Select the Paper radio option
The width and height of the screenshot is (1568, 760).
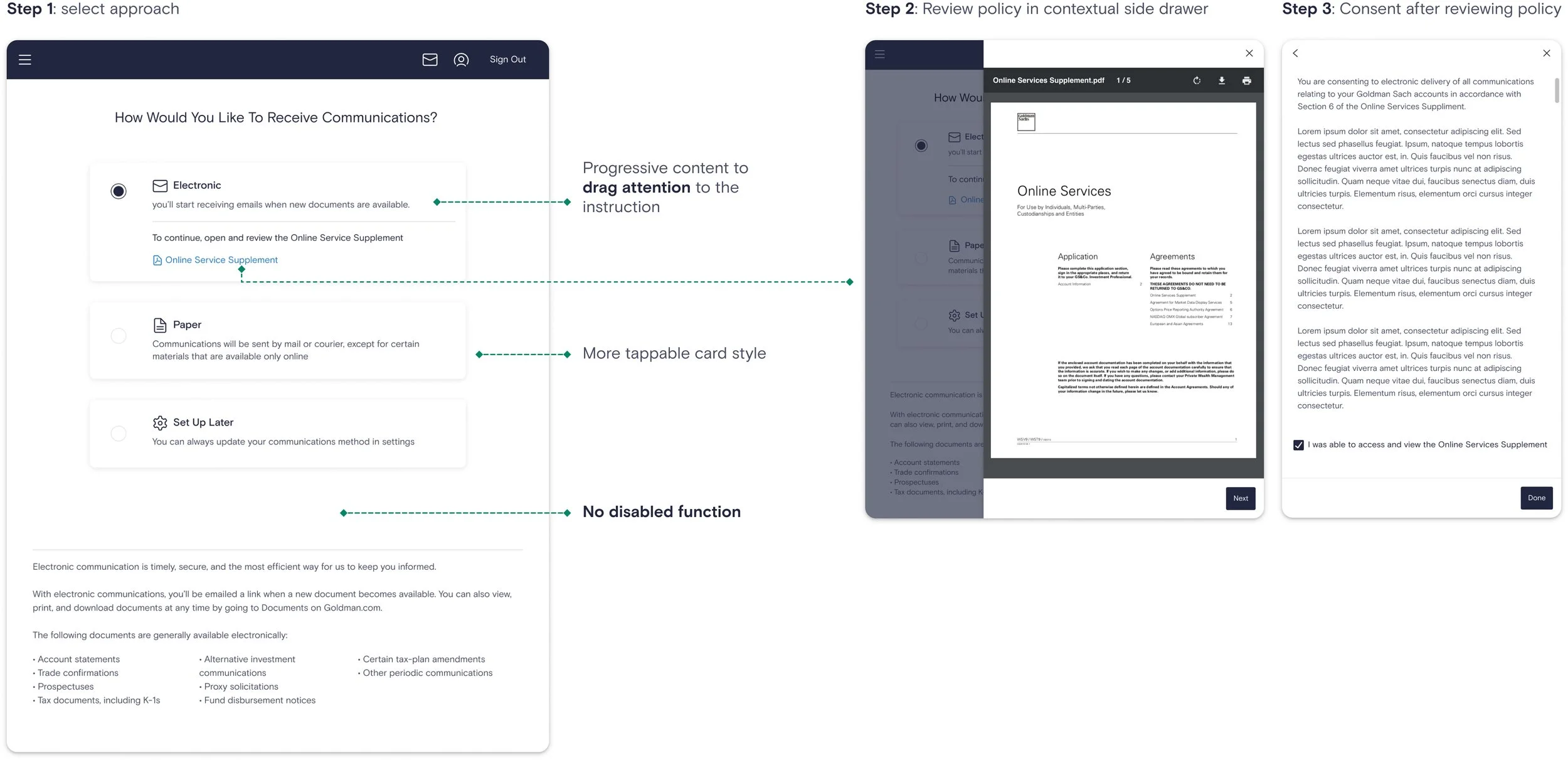(x=119, y=336)
